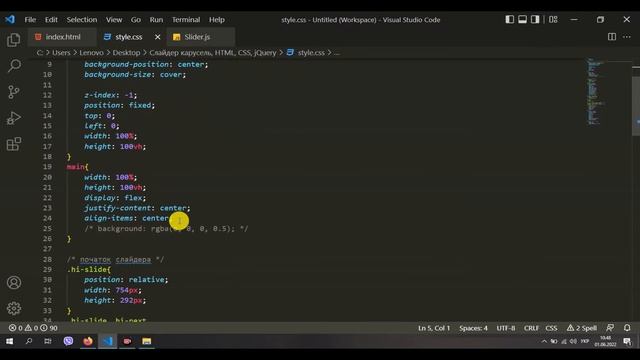
Task: Click the main selector on line 19
Action: (76, 167)
